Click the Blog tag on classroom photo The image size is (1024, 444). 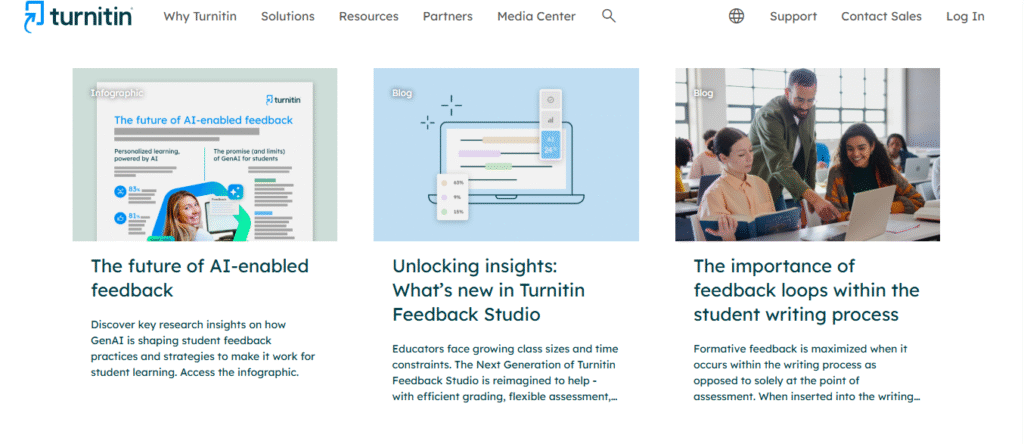pyautogui.click(x=703, y=93)
